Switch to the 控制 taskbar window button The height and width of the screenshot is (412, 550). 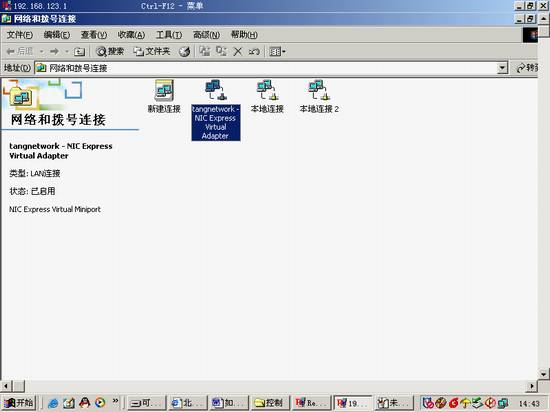click(x=269, y=403)
